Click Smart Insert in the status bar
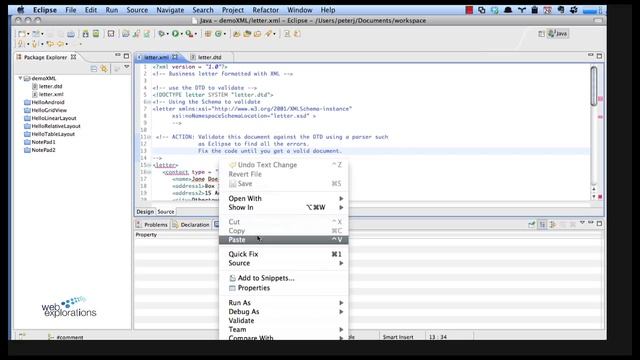The height and width of the screenshot is (360, 640). pyautogui.click(x=398, y=337)
